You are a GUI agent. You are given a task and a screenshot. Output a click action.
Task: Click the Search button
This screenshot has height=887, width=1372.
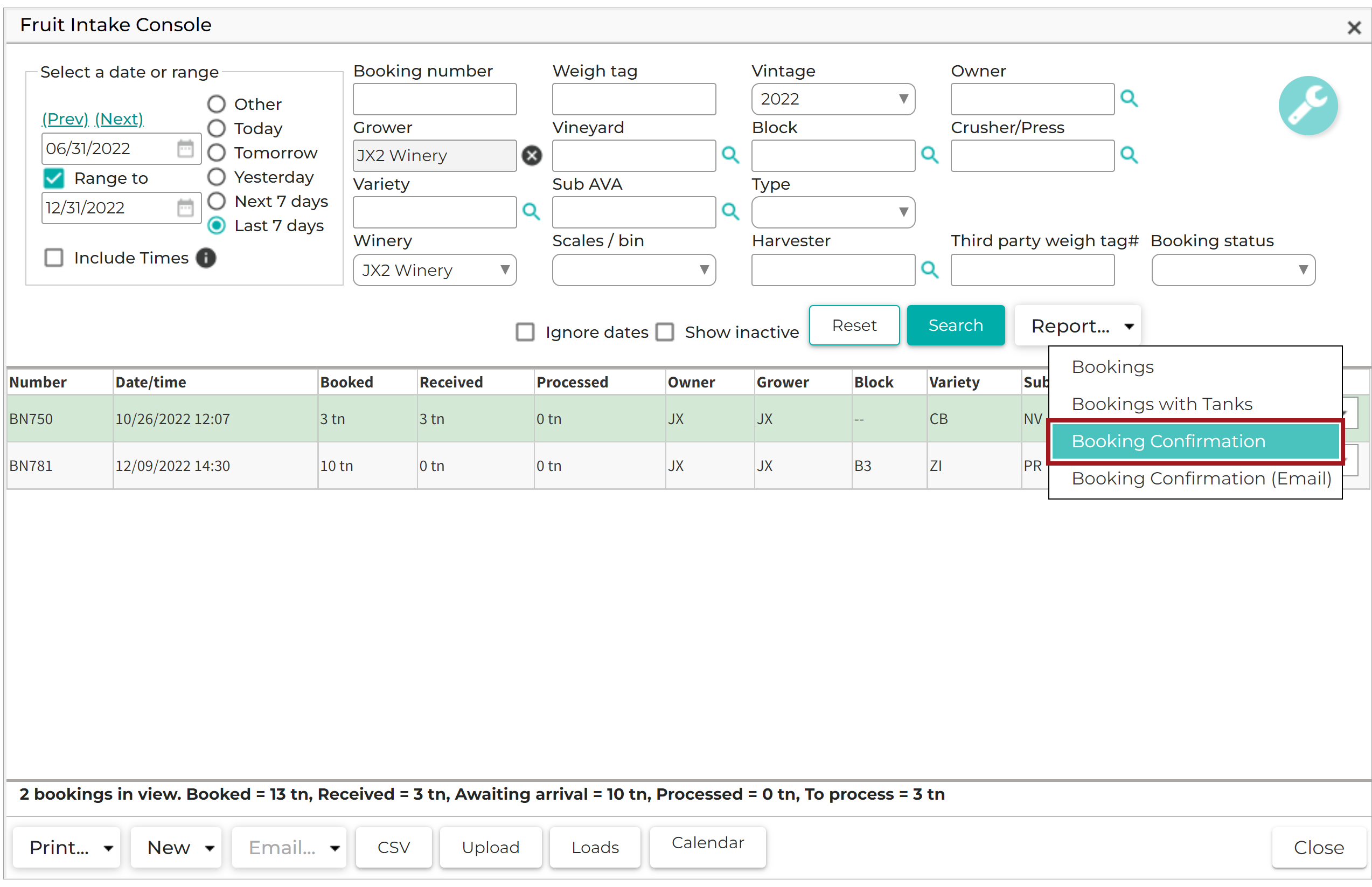[x=955, y=325]
